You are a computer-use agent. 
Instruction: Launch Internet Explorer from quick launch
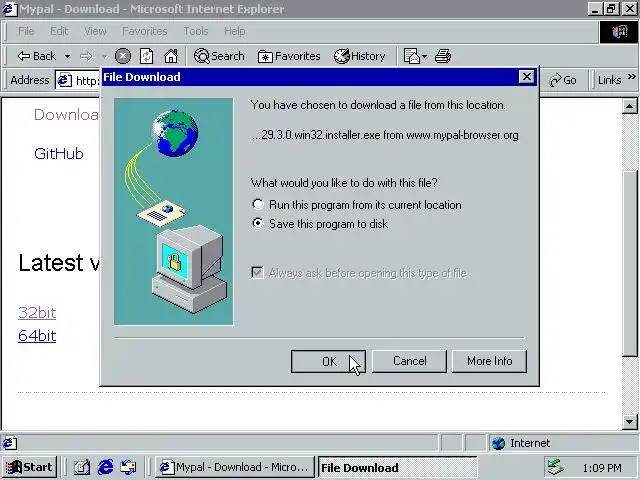(105, 467)
